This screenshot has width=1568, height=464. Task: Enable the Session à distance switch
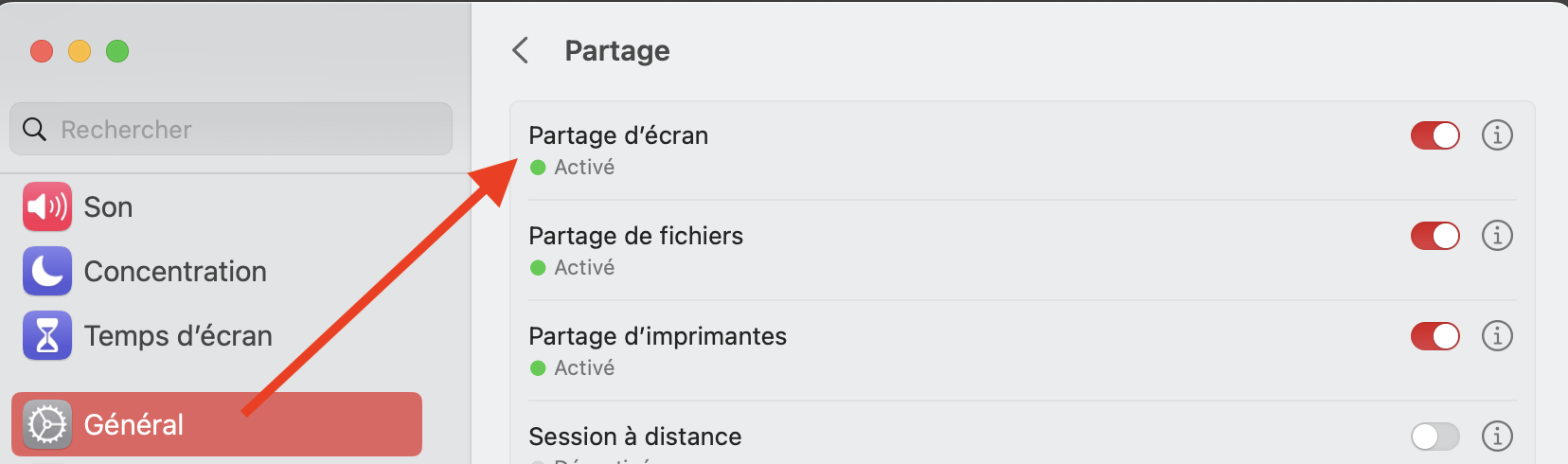[1434, 437]
